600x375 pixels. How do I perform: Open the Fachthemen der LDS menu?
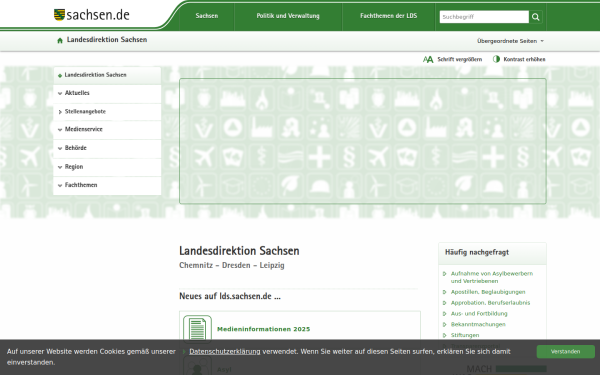pyautogui.click(x=388, y=16)
